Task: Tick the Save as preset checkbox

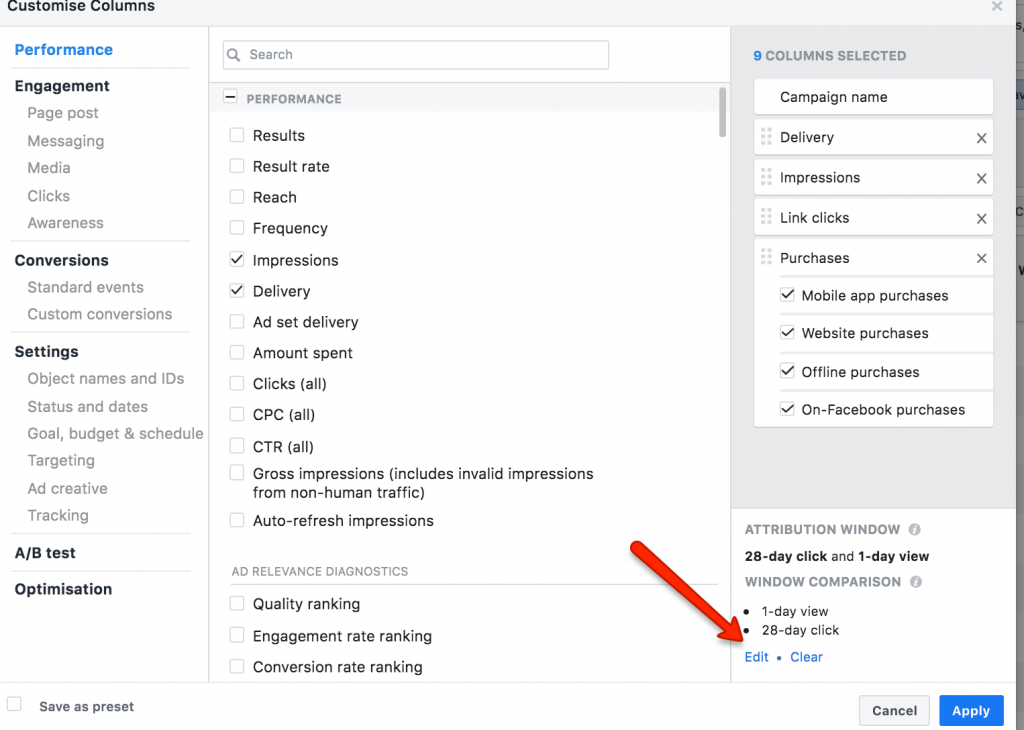Action: tap(14, 704)
